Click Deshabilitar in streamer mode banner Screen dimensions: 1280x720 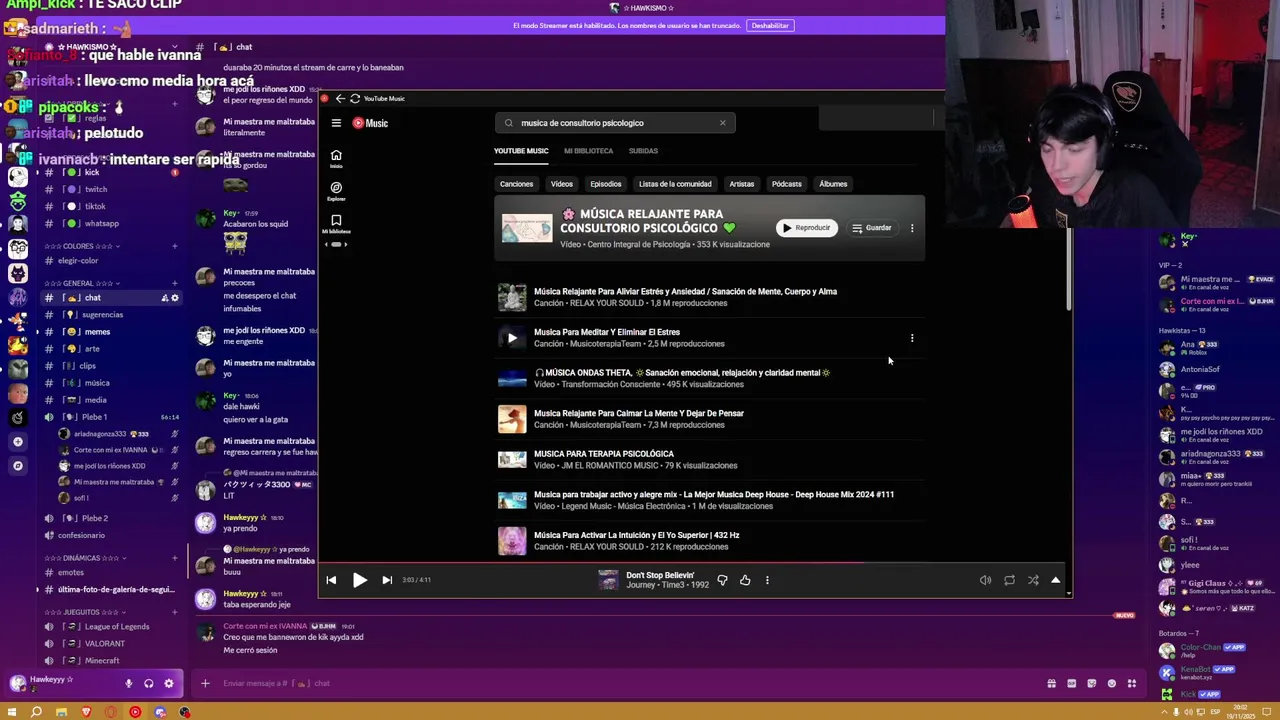[770, 26]
